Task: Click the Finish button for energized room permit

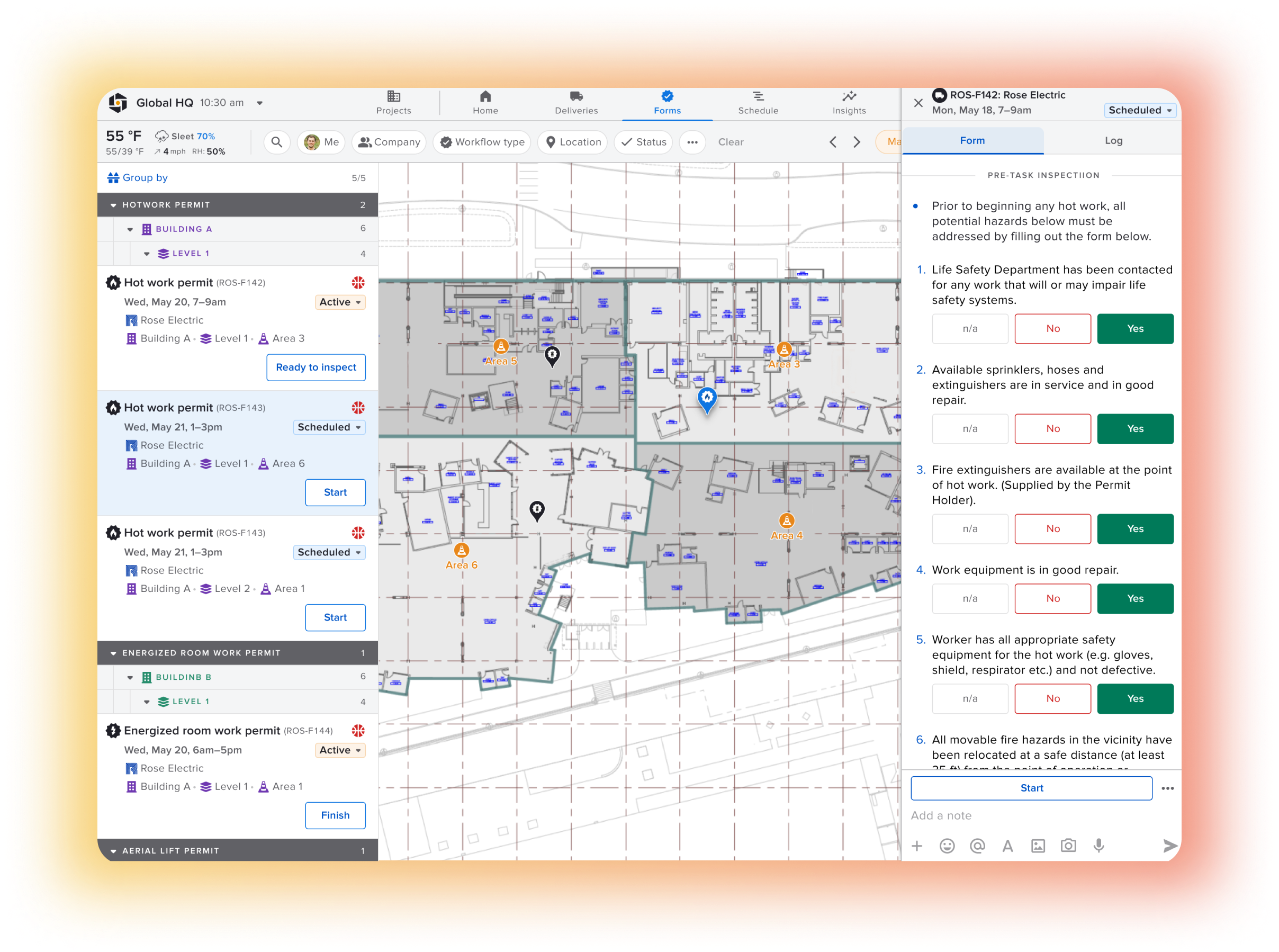Action: [x=335, y=815]
